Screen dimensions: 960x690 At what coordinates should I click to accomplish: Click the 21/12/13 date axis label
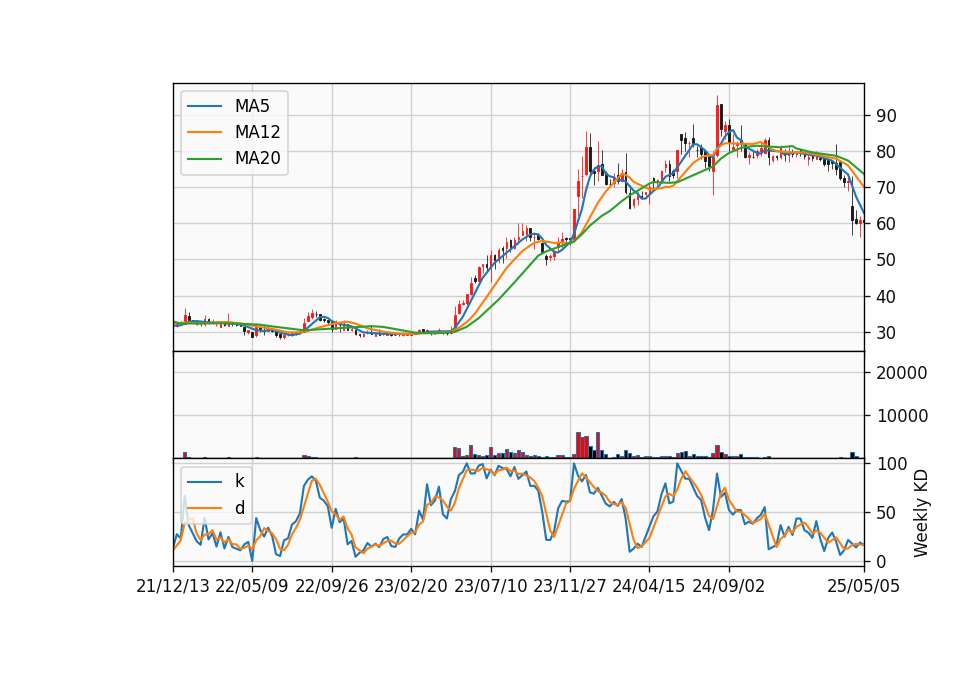(x=173, y=587)
